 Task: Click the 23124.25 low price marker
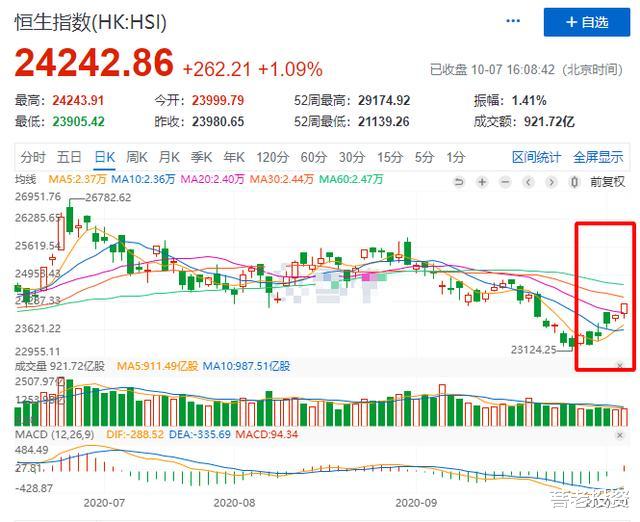point(533,350)
